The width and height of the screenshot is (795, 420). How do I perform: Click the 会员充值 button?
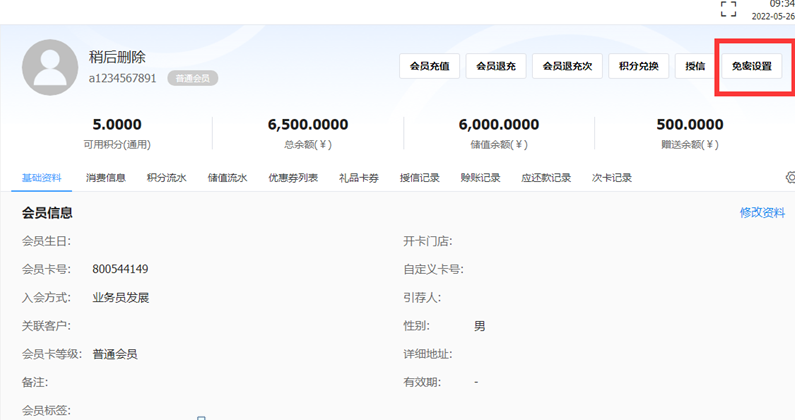[429, 67]
